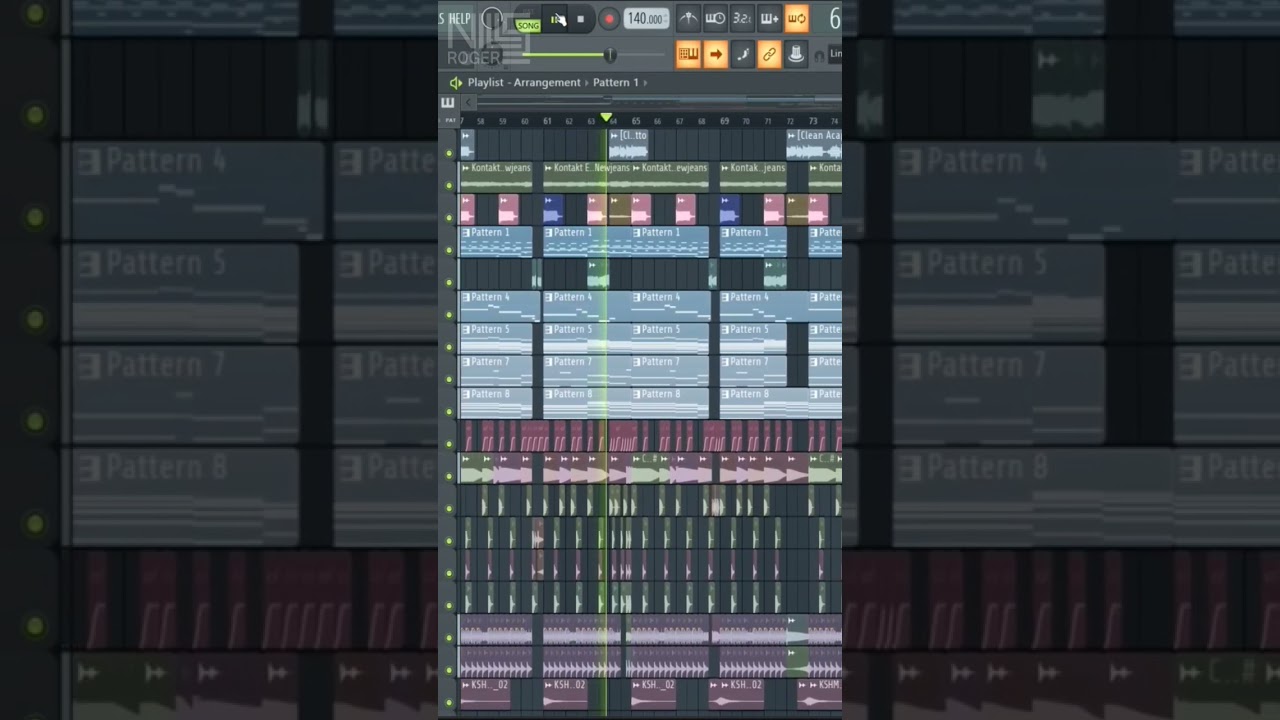The height and width of the screenshot is (720, 1280).
Task: Select the [Cl..tto] audio clip
Action: [628, 144]
